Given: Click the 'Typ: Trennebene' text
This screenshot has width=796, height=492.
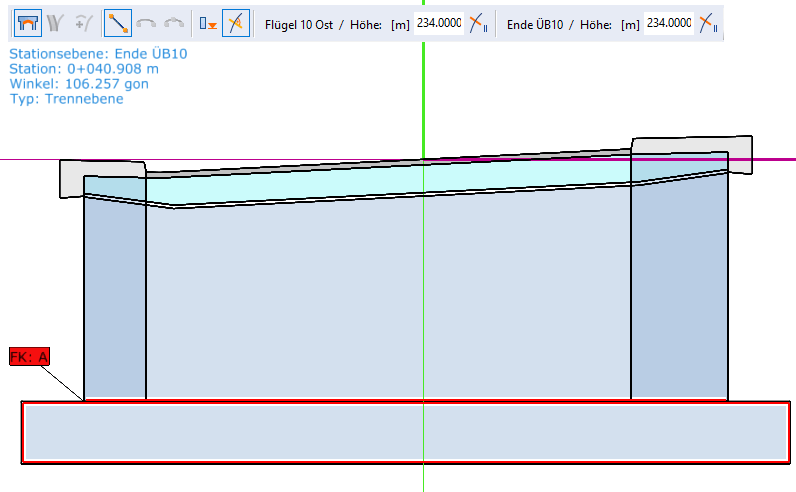Looking at the screenshot, I should (x=67, y=99).
